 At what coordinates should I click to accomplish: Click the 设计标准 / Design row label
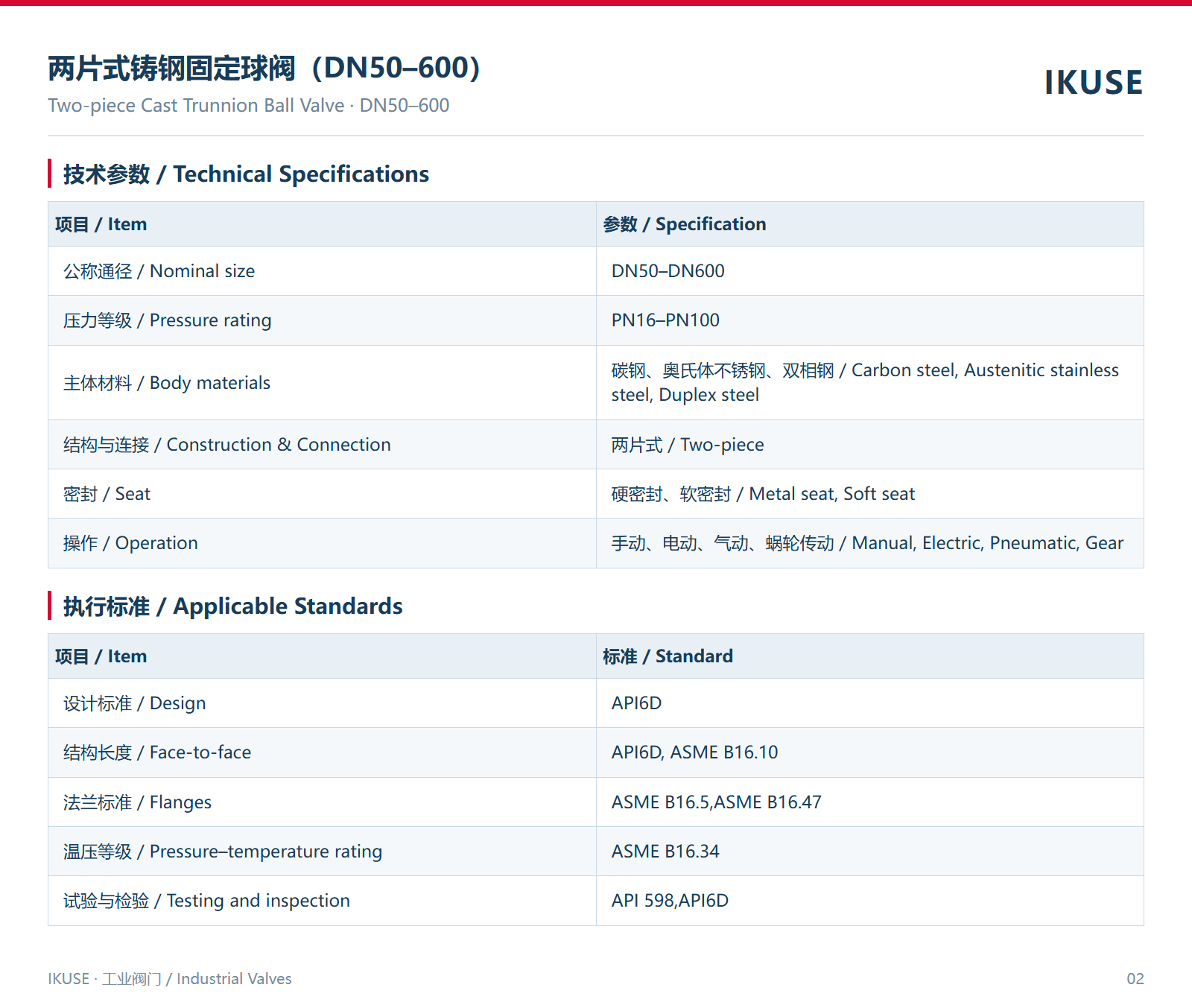tap(134, 703)
